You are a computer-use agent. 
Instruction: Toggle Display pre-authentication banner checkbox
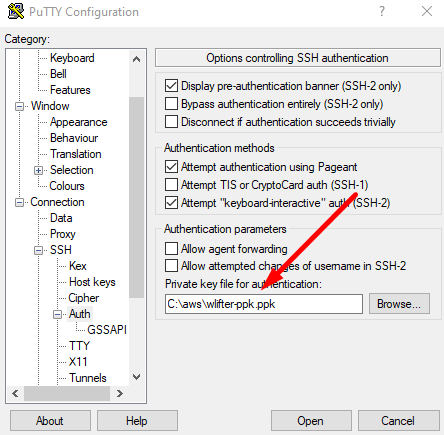(171, 86)
